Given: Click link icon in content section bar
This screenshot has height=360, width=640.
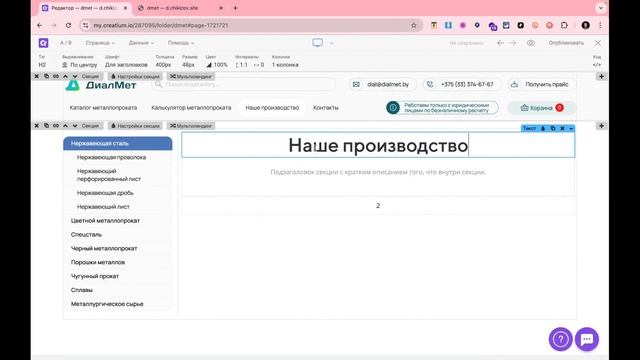Looking at the screenshot, I should (56, 126).
